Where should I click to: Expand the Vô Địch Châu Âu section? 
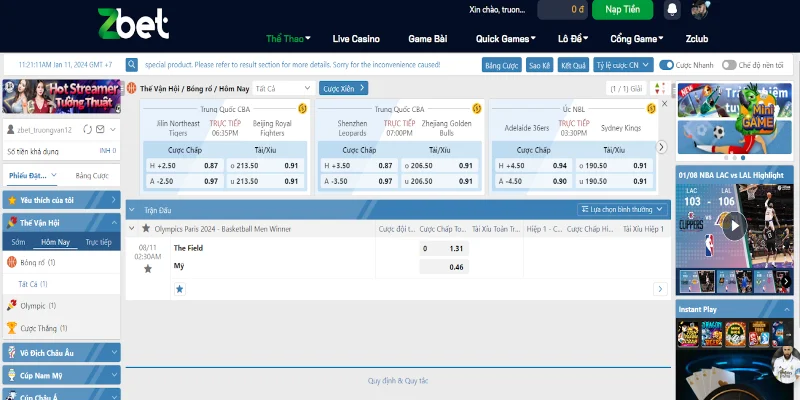[60, 352]
